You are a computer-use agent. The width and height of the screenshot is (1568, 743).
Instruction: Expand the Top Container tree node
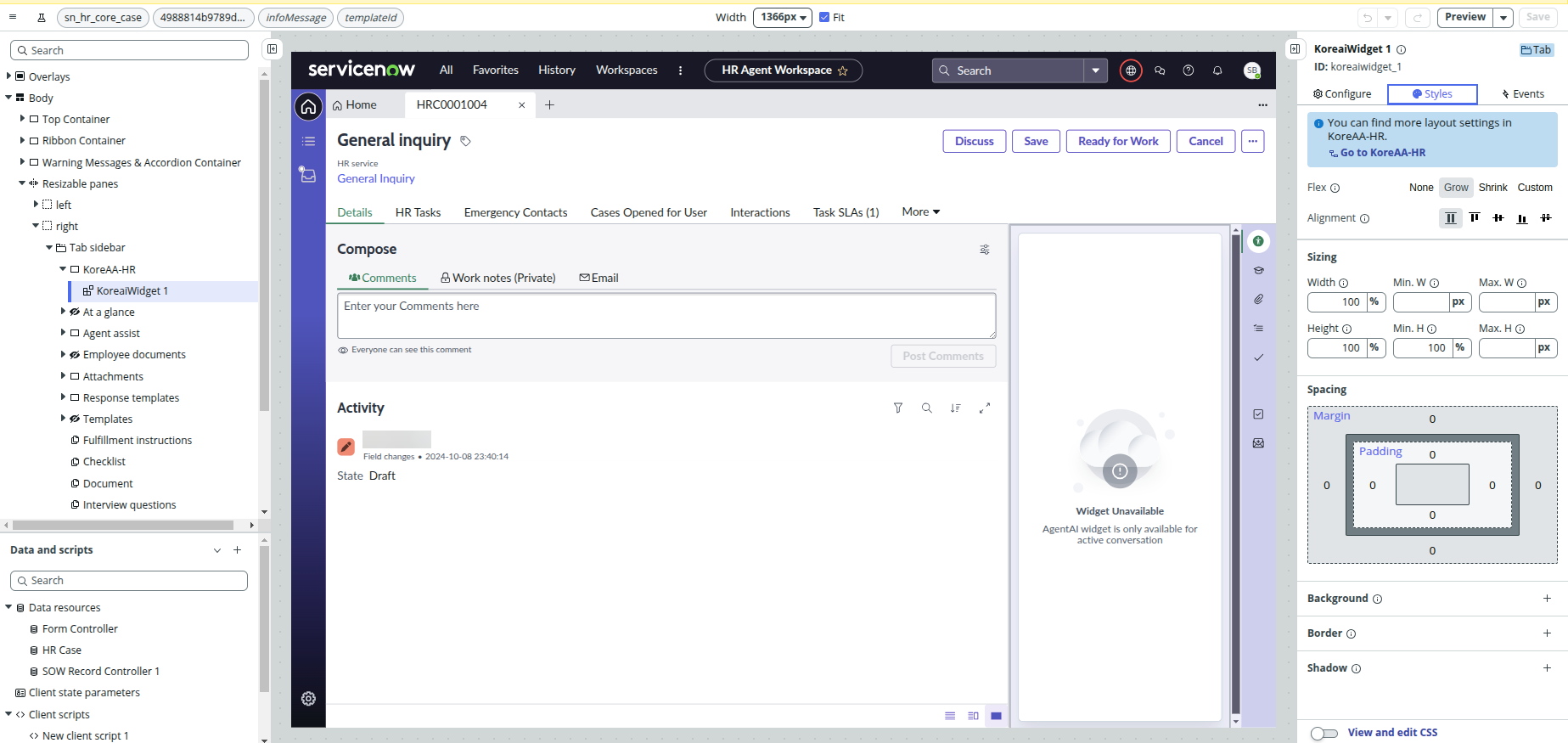[22, 119]
